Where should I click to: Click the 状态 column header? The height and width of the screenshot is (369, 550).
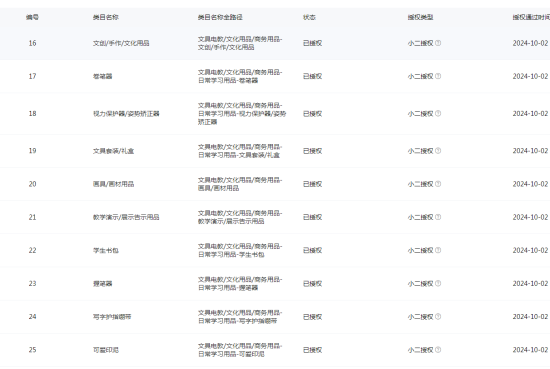[309, 17]
